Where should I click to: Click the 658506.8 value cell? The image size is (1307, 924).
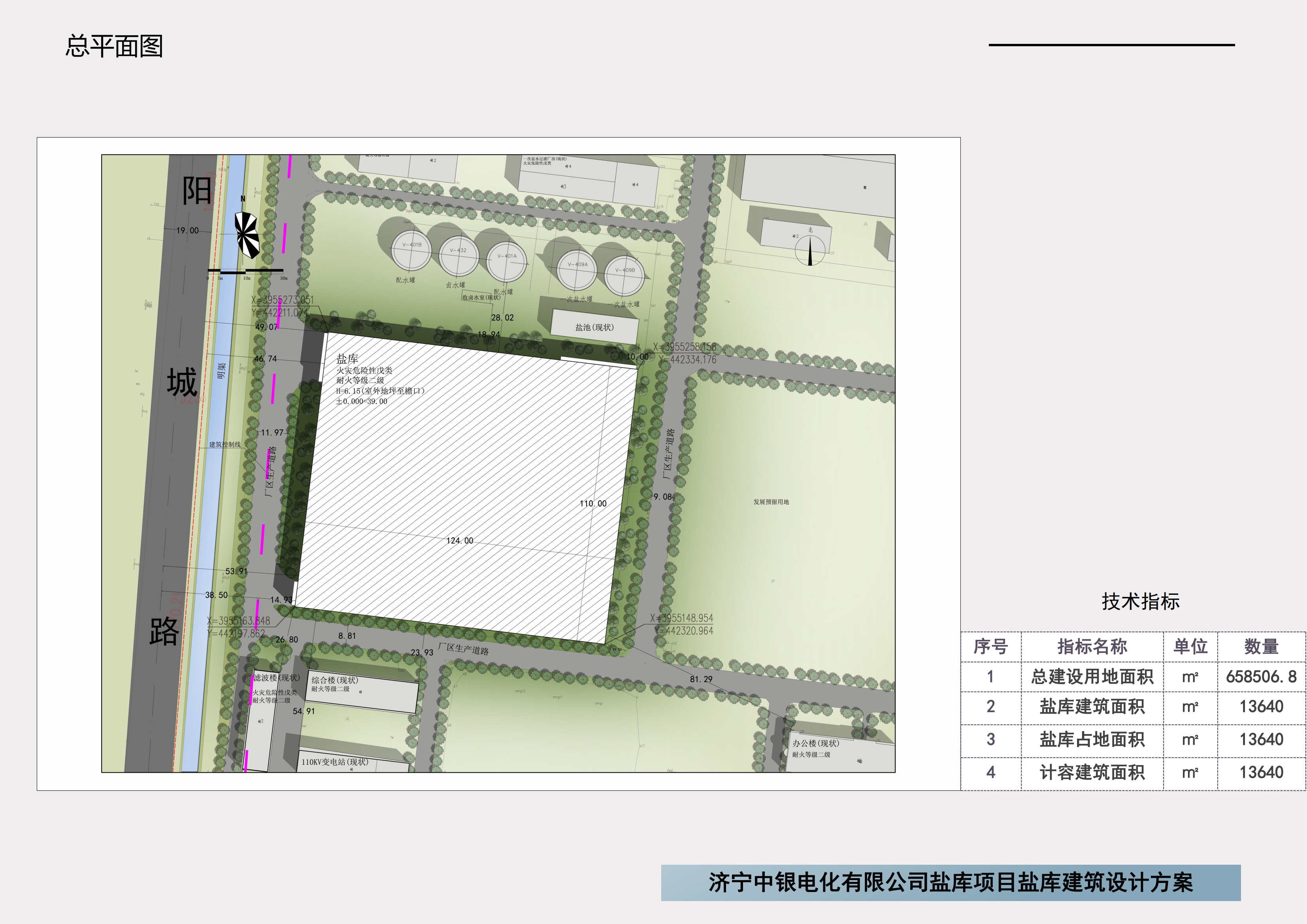point(1261,677)
